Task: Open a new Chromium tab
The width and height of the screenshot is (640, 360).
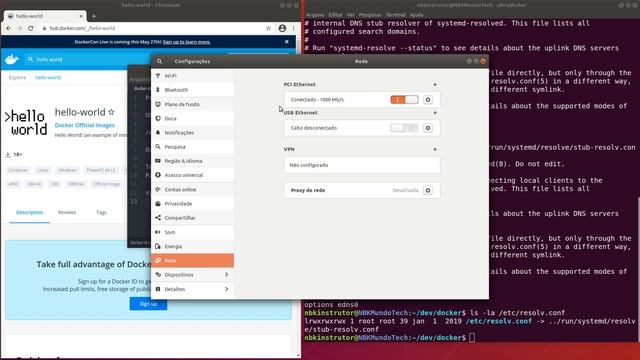Action: click(94, 16)
